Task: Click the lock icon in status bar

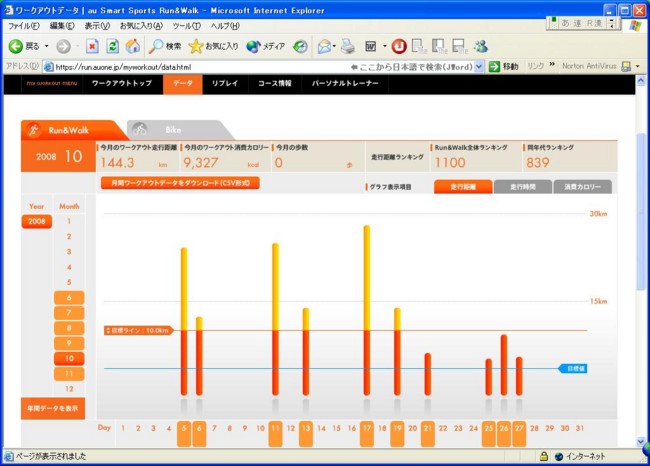Action: click(543, 456)
